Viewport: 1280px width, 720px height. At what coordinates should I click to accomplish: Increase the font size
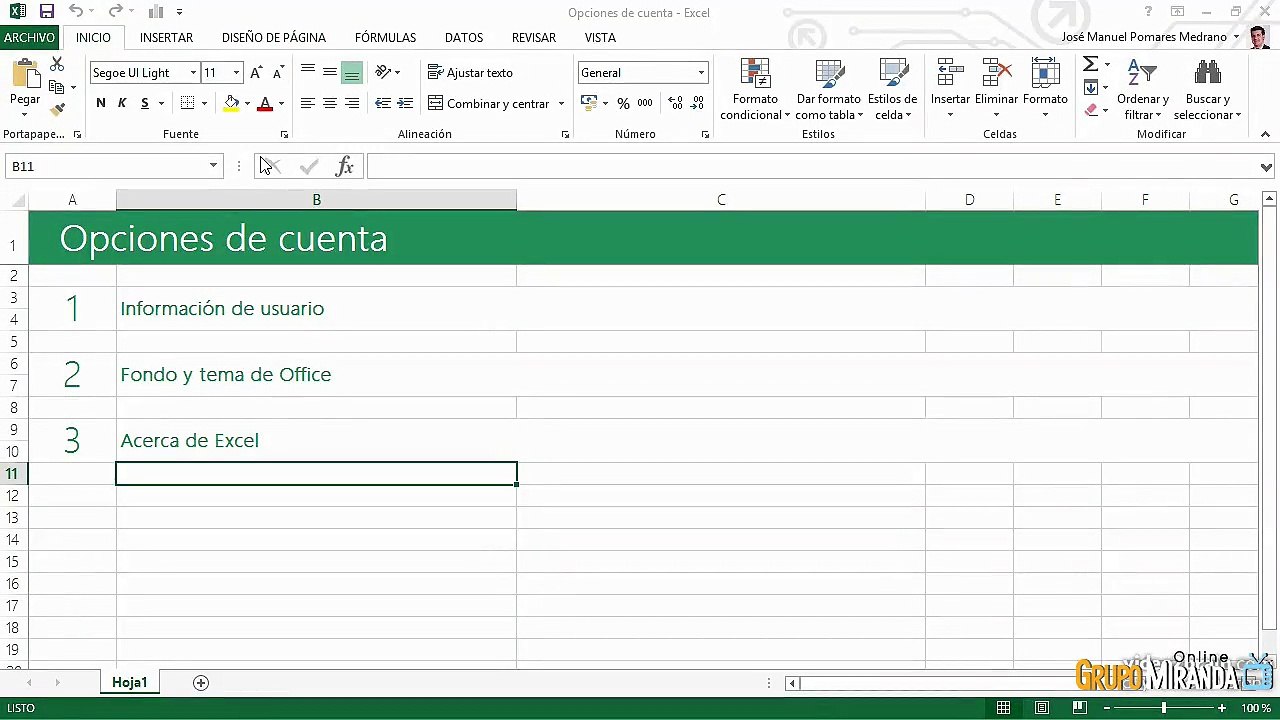click(256, 72)
